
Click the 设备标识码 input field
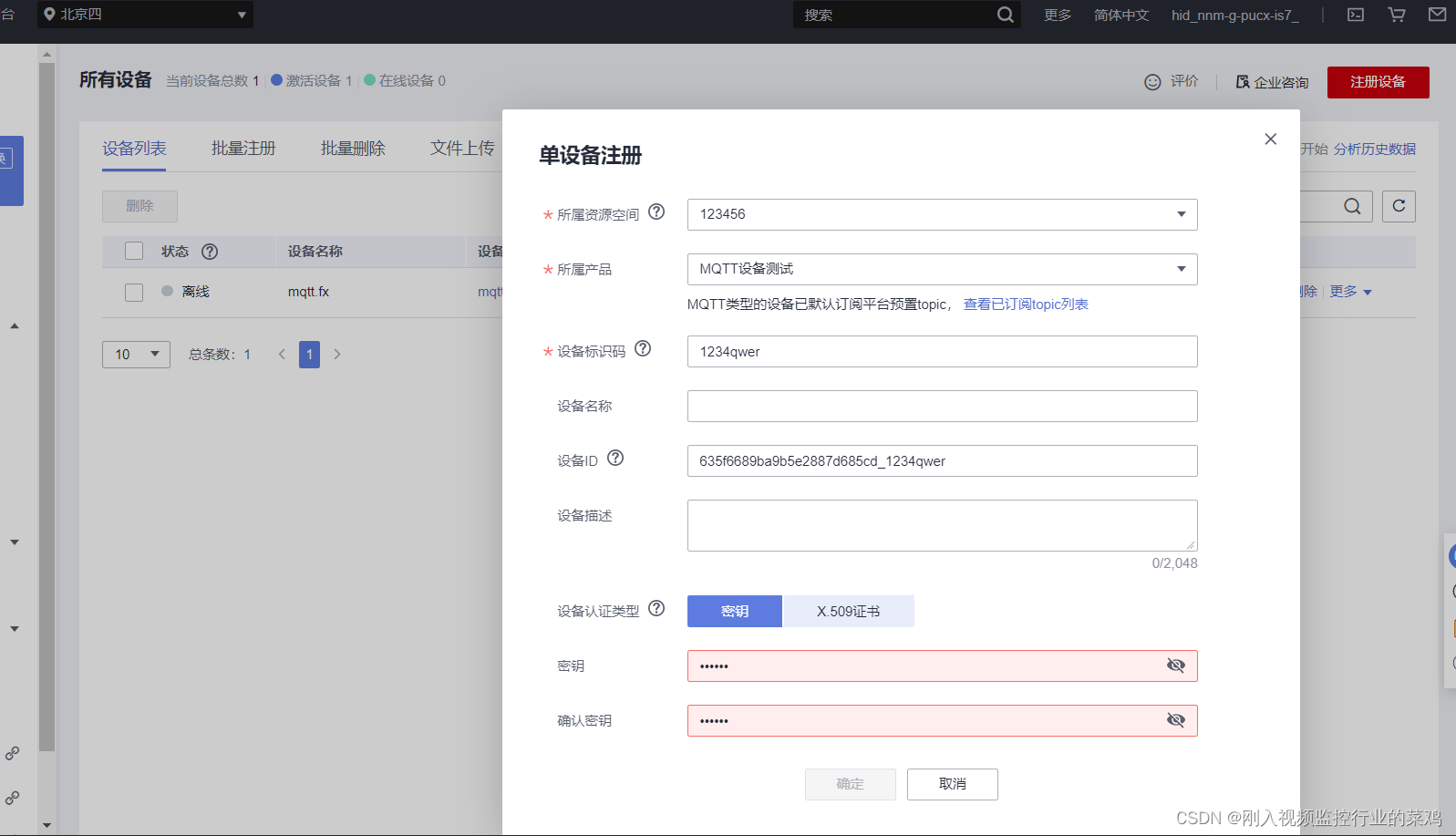(942, 351)
